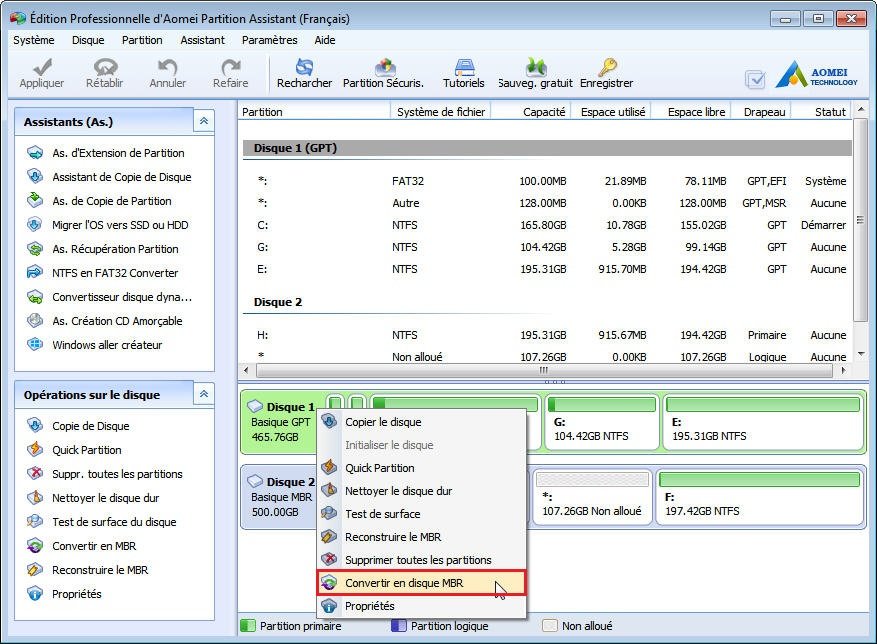Toggle the checkbox icon beside AOMEI logo
Image resolution: width=877 pixels, height=644 pixels.
click(x=755, y=79)
